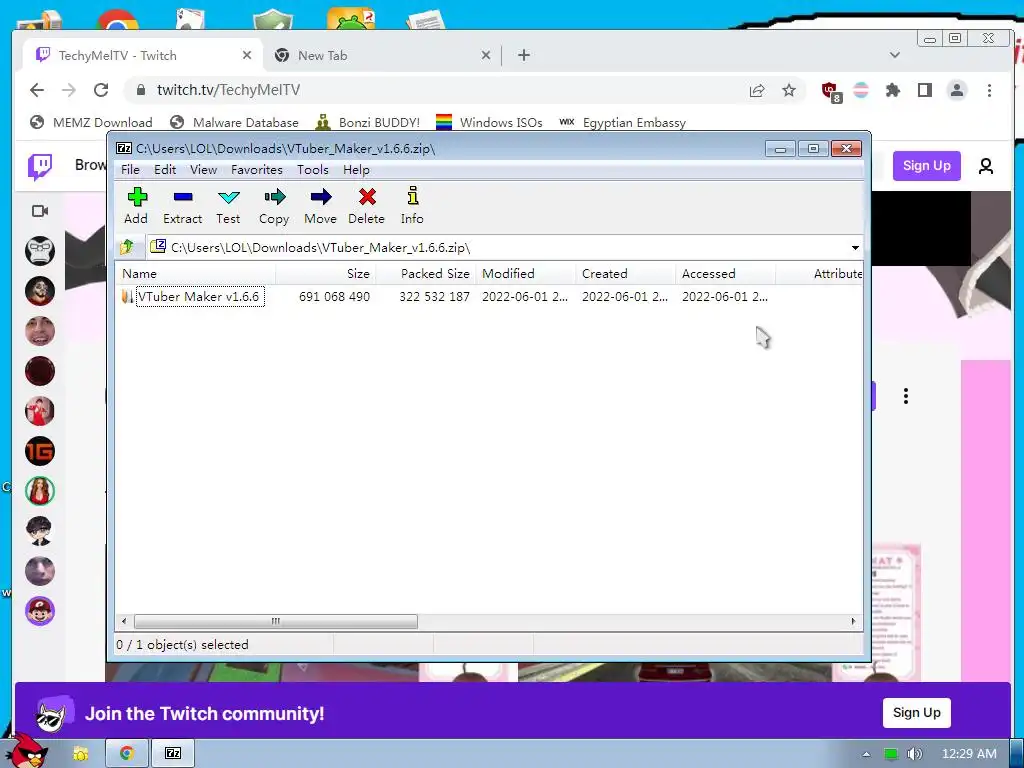Click the Chrome taskbar button
1024x768 pixels.
pos(127,753)
